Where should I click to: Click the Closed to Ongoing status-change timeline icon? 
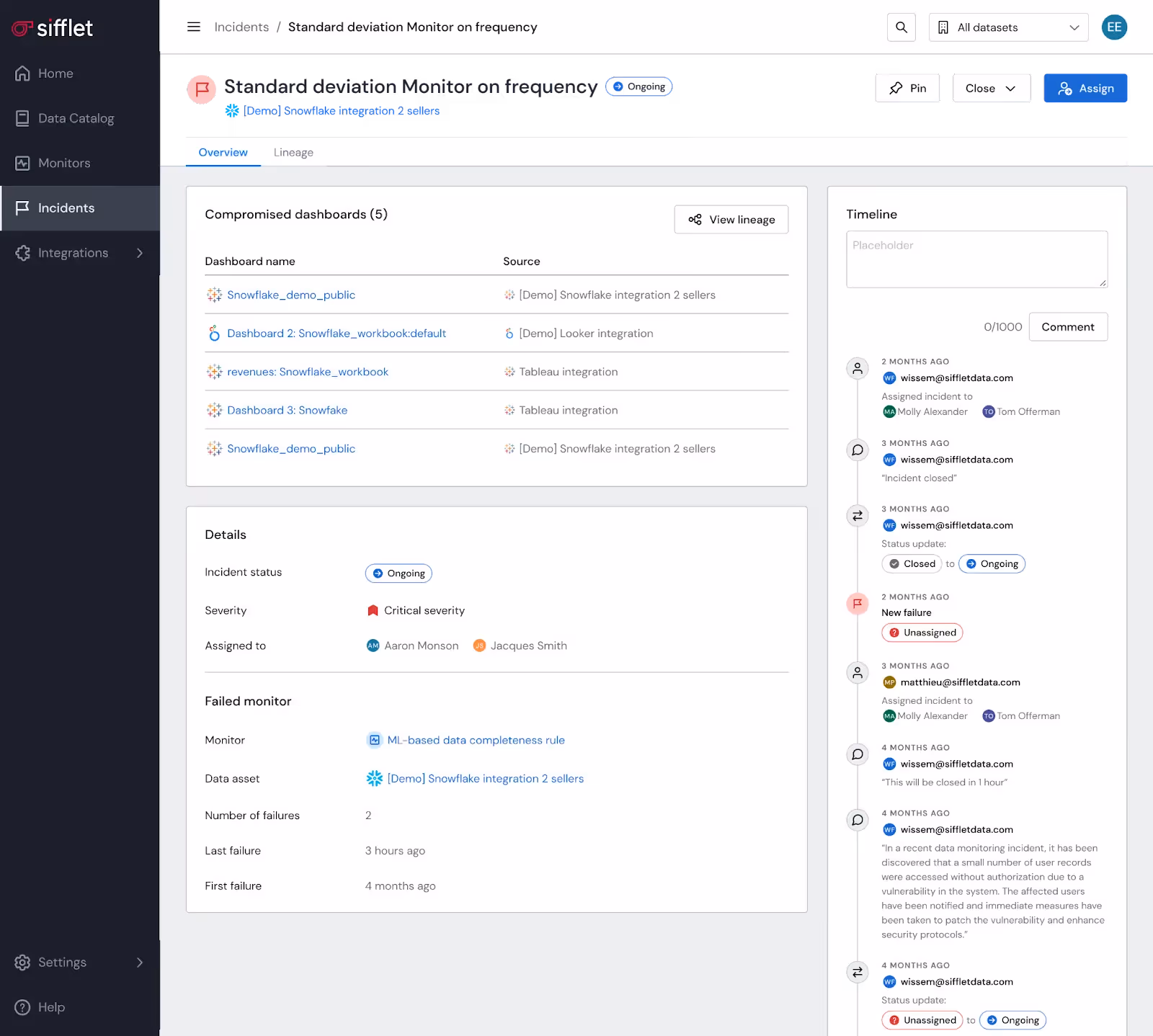(858, 516)
